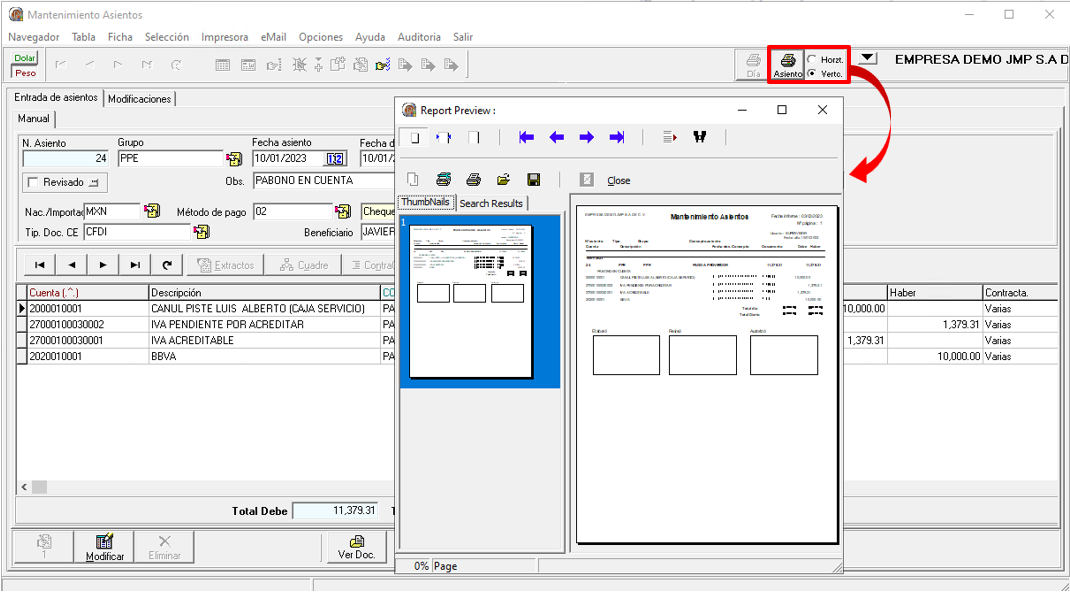
Task: Go to previous page in Report Preview
Action: pyautogui.click(x=557, y=137)
